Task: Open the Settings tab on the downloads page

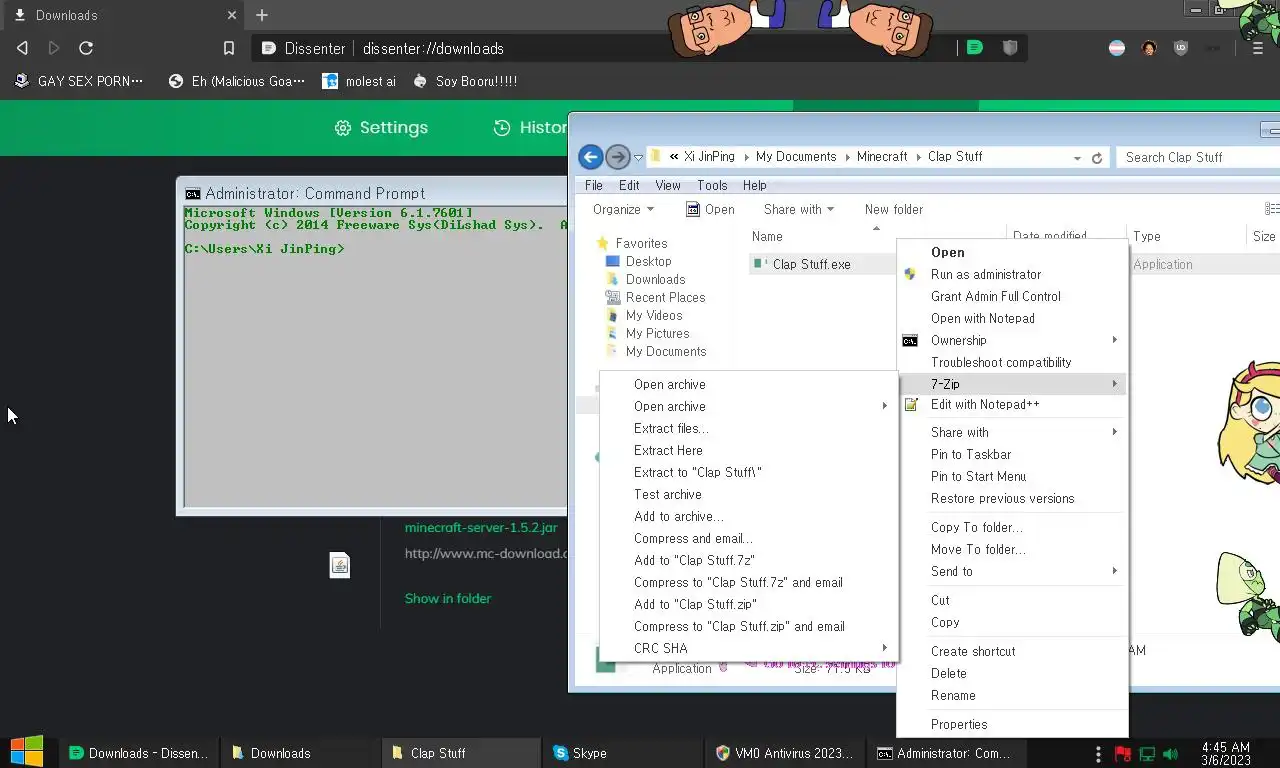Action: coord(381,127)
